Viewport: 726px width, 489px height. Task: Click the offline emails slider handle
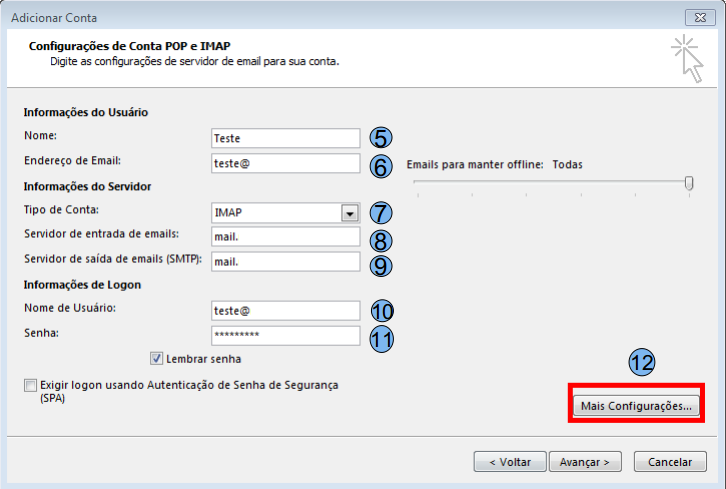point(689,182)
